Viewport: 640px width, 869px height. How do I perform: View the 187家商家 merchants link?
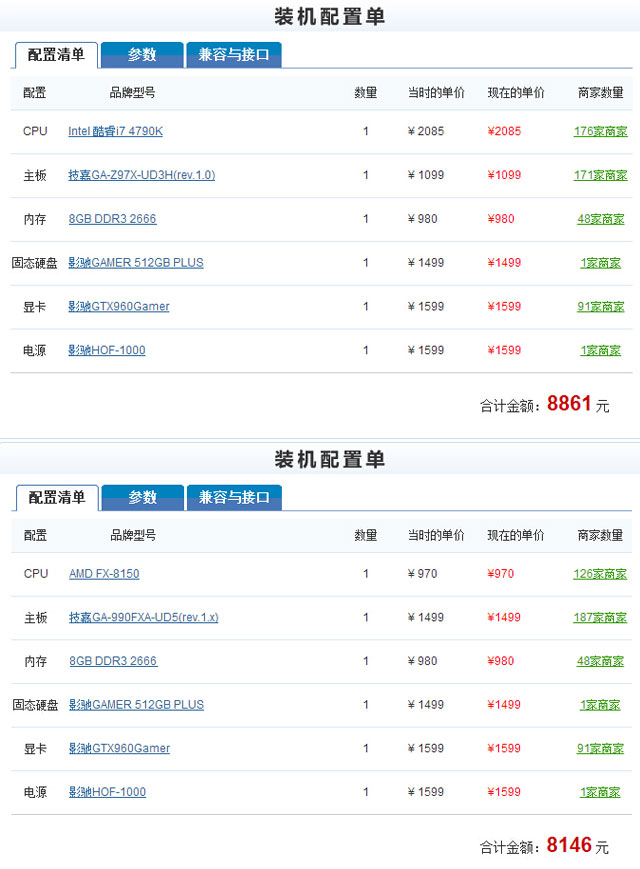click(x=600, y=617)
